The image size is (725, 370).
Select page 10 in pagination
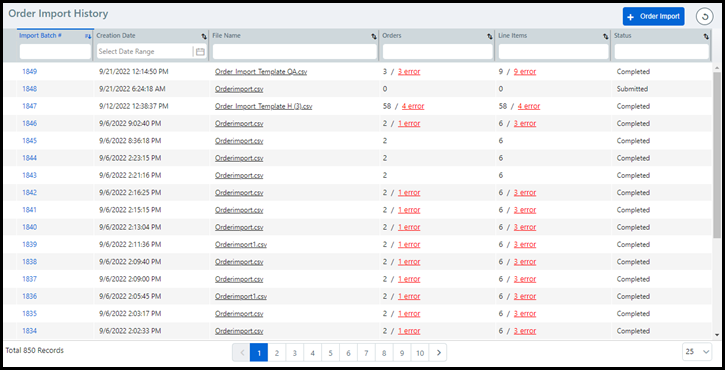point(420,353)
